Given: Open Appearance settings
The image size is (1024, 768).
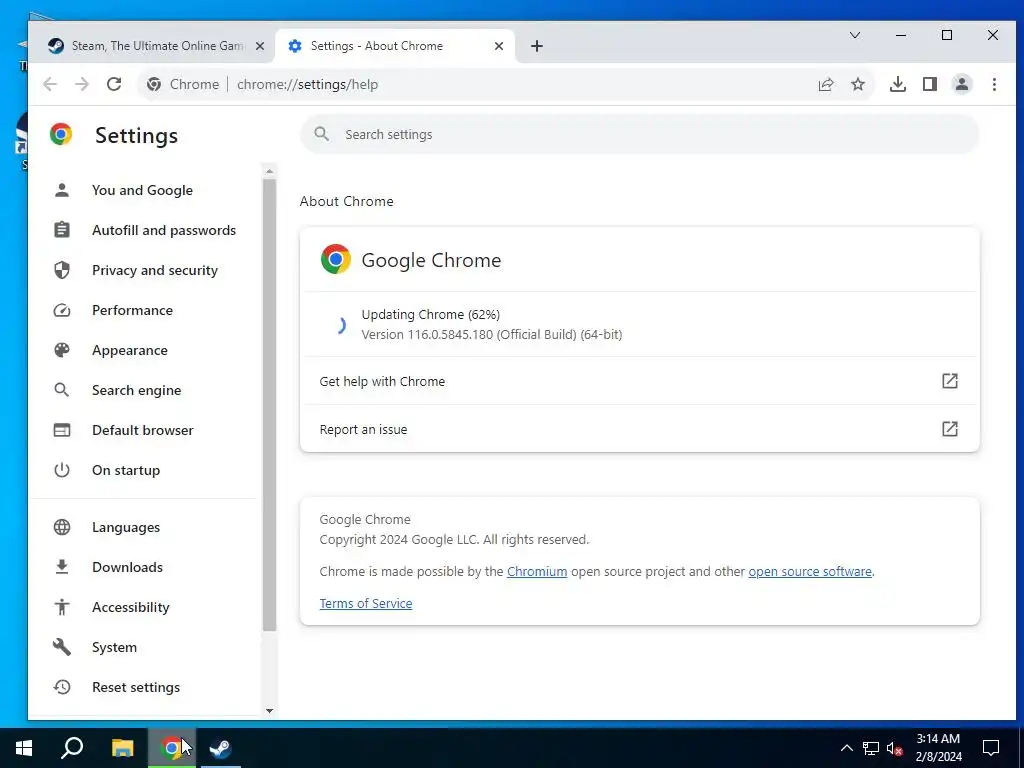Looking at the screenshot, I should 130,350.
